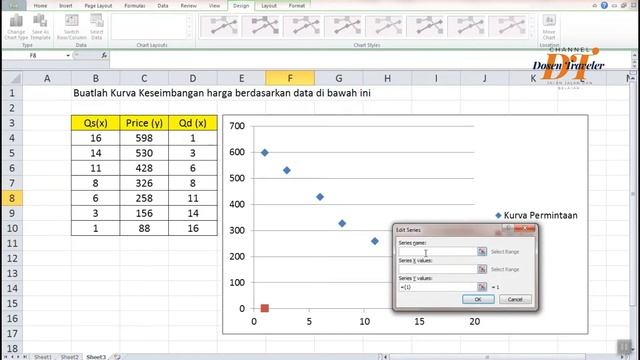Close the Edit Series dialog
The height and width of the screenshot is (360, 640).
point(524,229)
